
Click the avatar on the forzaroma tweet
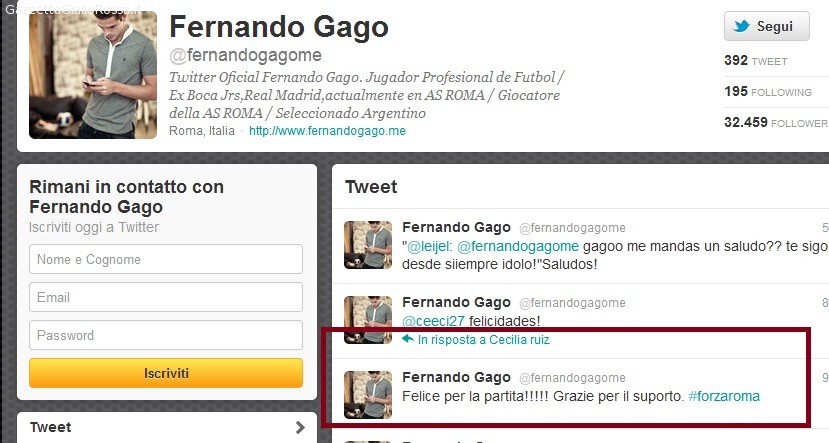[x=368, y=395]
